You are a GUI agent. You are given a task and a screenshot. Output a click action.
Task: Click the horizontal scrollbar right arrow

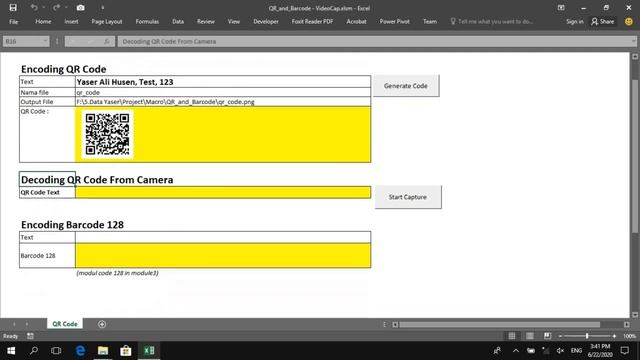(x=627, y=324)
